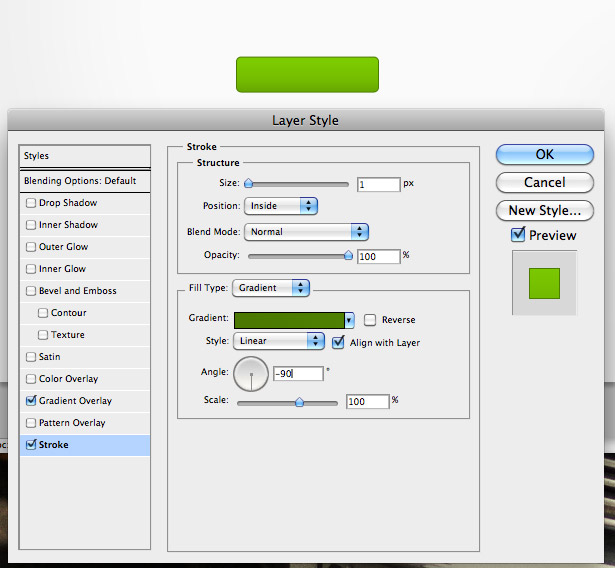The width and height of the screenshot is (615, 568).
Task: Select the Color Overlay label
Action: 68,379
